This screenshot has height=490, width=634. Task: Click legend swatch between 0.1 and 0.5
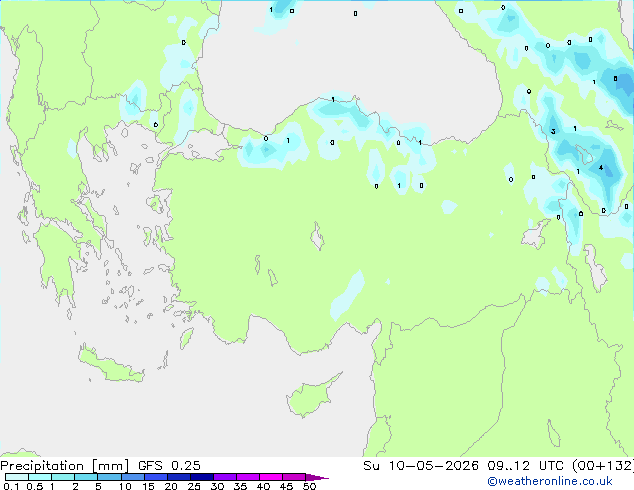[x=17, y=477]
